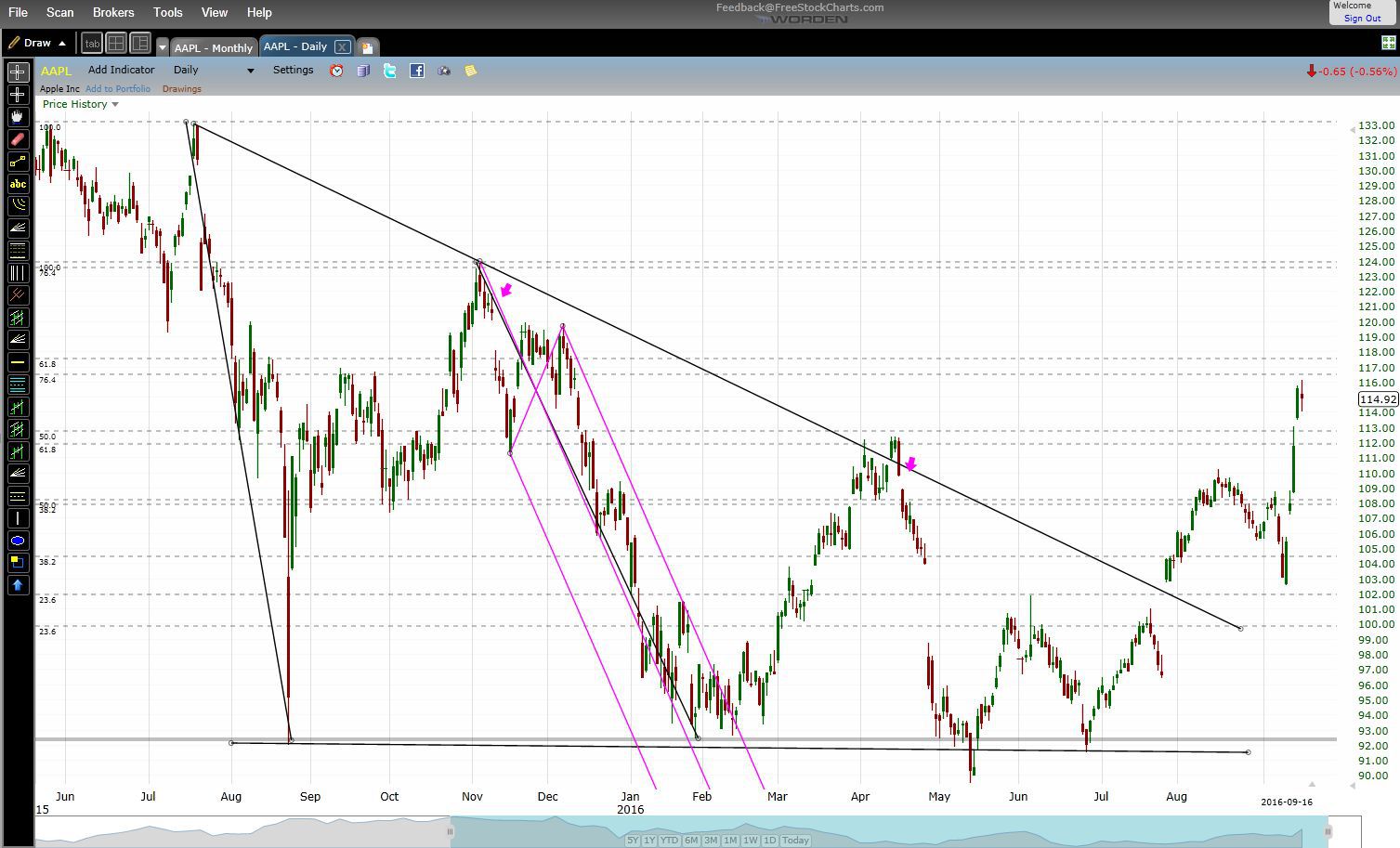Set range to 3M
This screenshot has width=1400, height=848.
(x=711, y=840)
